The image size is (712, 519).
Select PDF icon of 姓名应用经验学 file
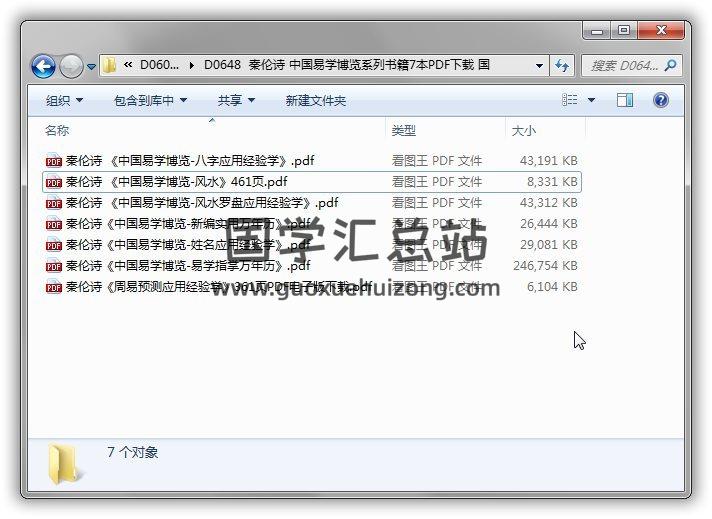coord(54,245)
